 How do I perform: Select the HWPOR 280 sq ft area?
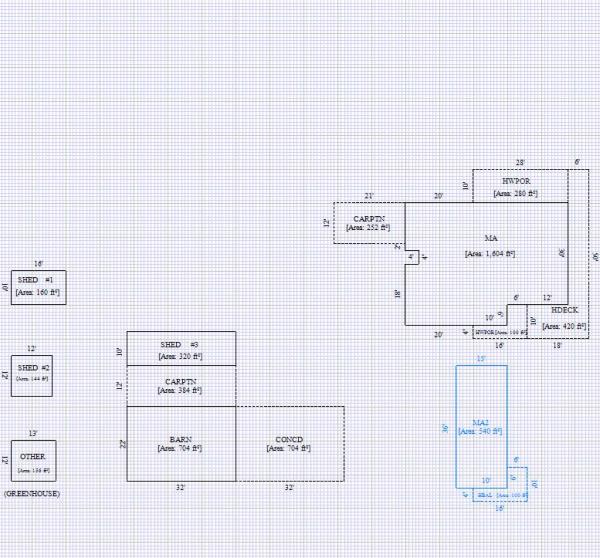click(x=520, y=187)
